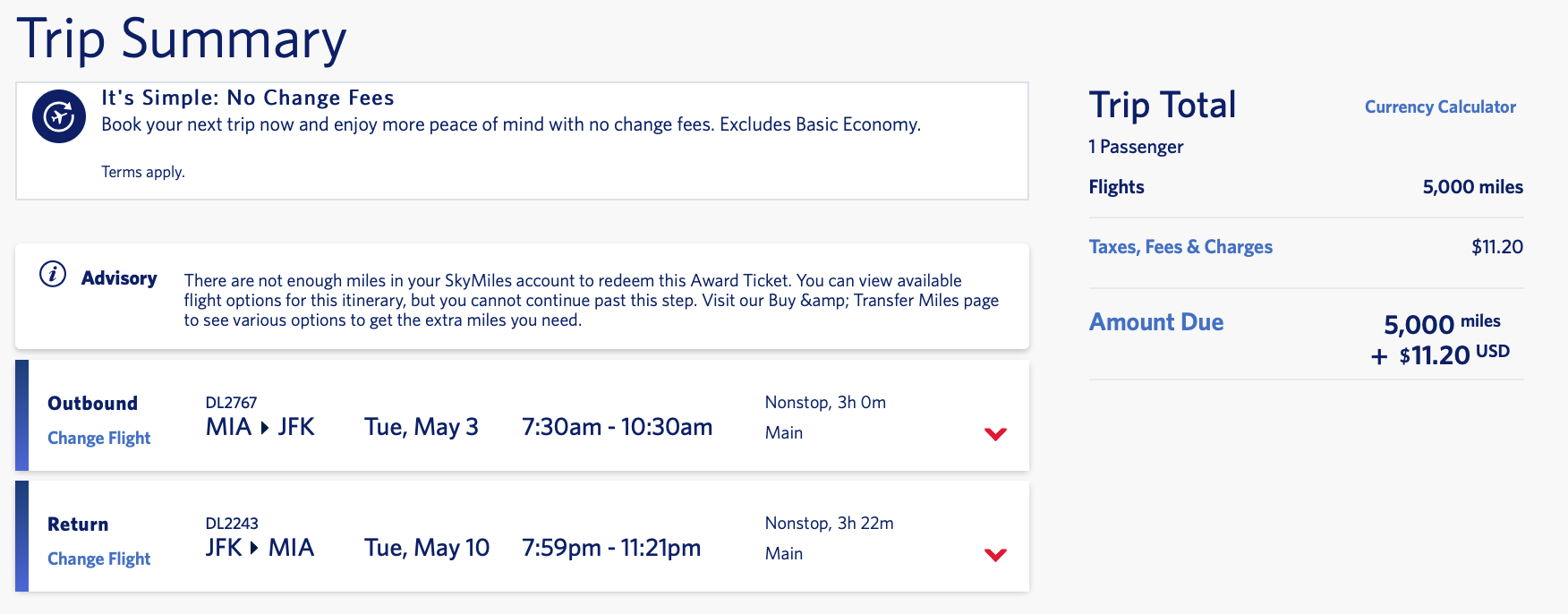Expand outbound flight DL2767 details

click(995, 434)
